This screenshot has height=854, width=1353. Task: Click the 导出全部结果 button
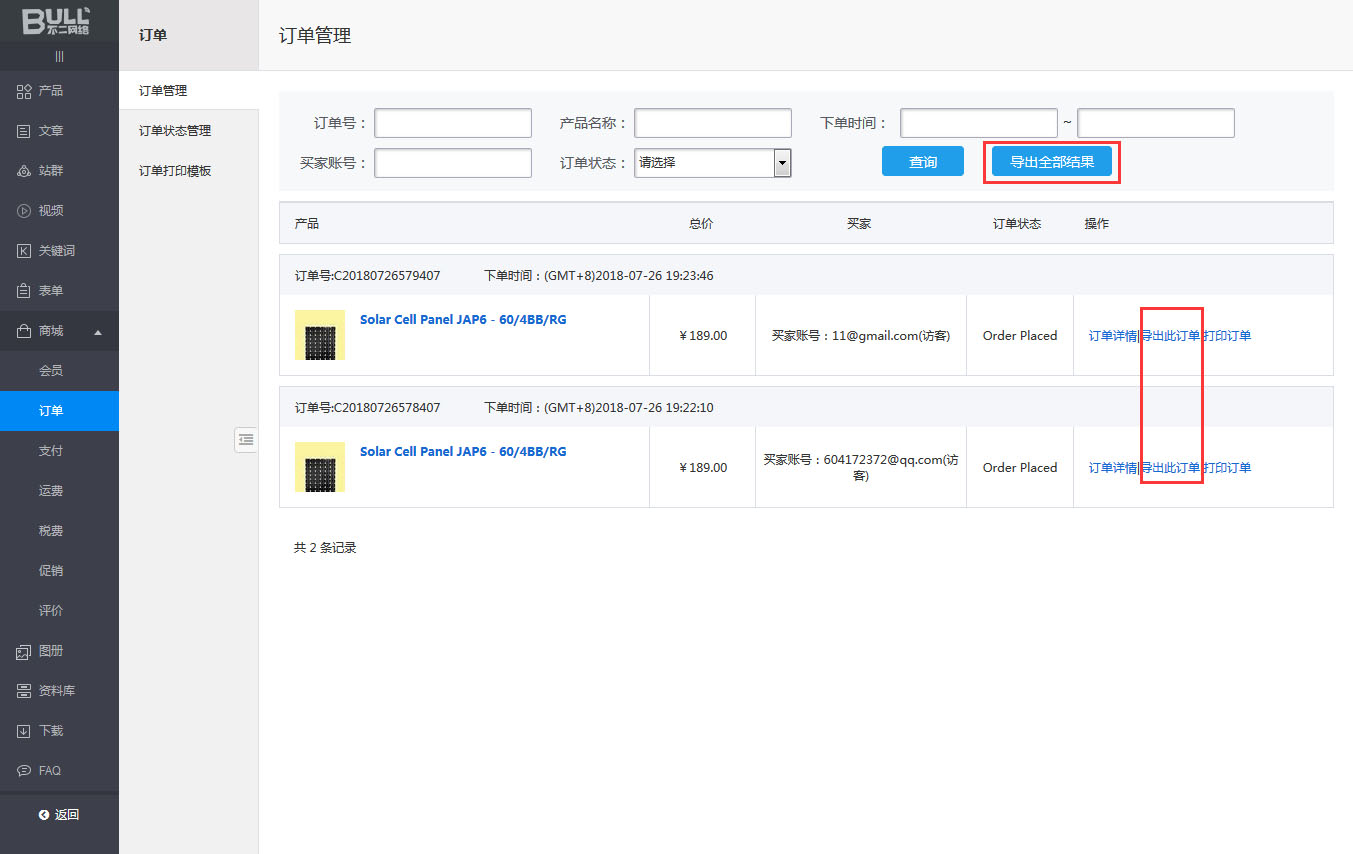click(1051, 162)
